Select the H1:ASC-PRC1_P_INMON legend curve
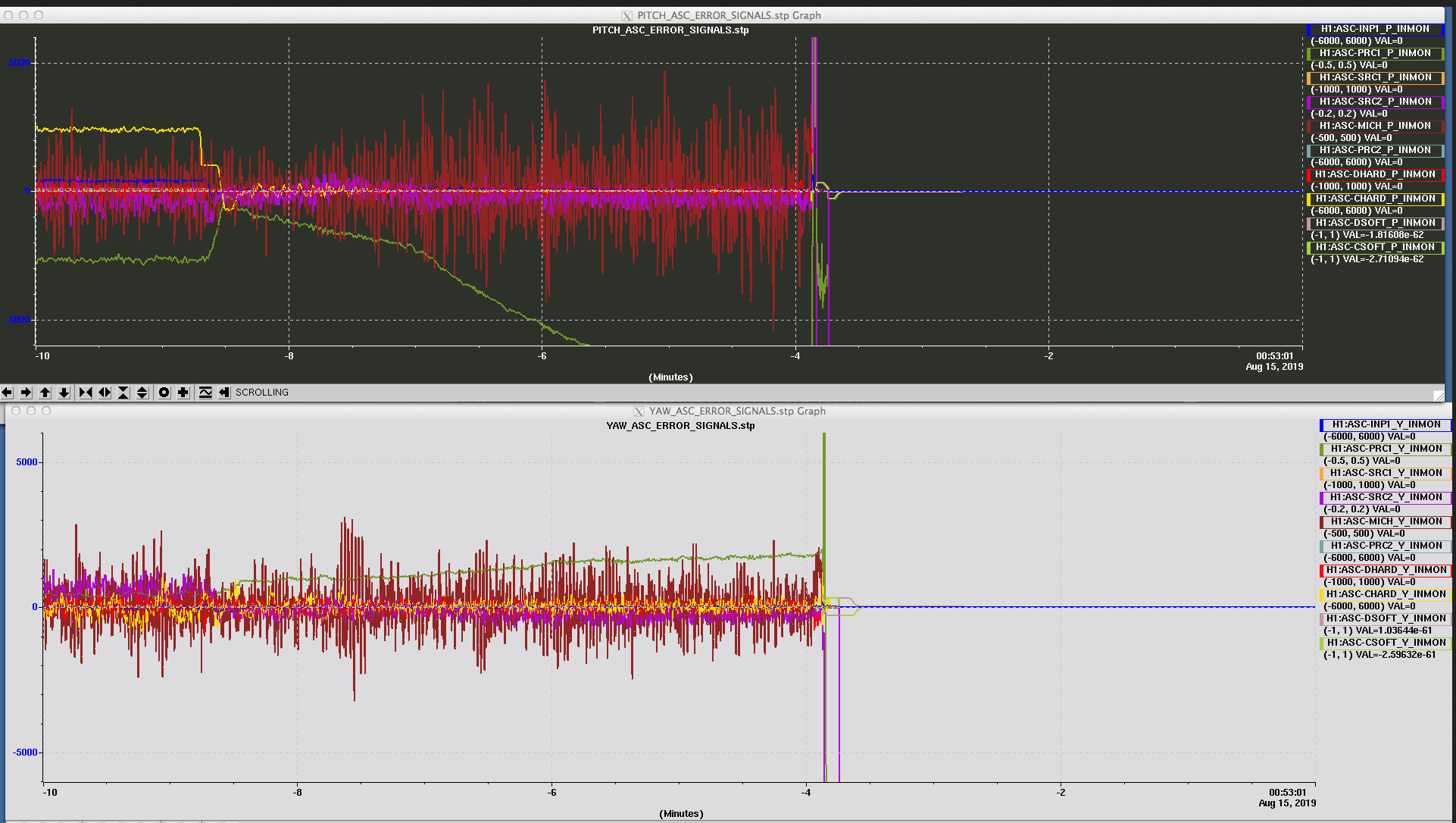1456x823 pixels. click(x=1376, y=53)
